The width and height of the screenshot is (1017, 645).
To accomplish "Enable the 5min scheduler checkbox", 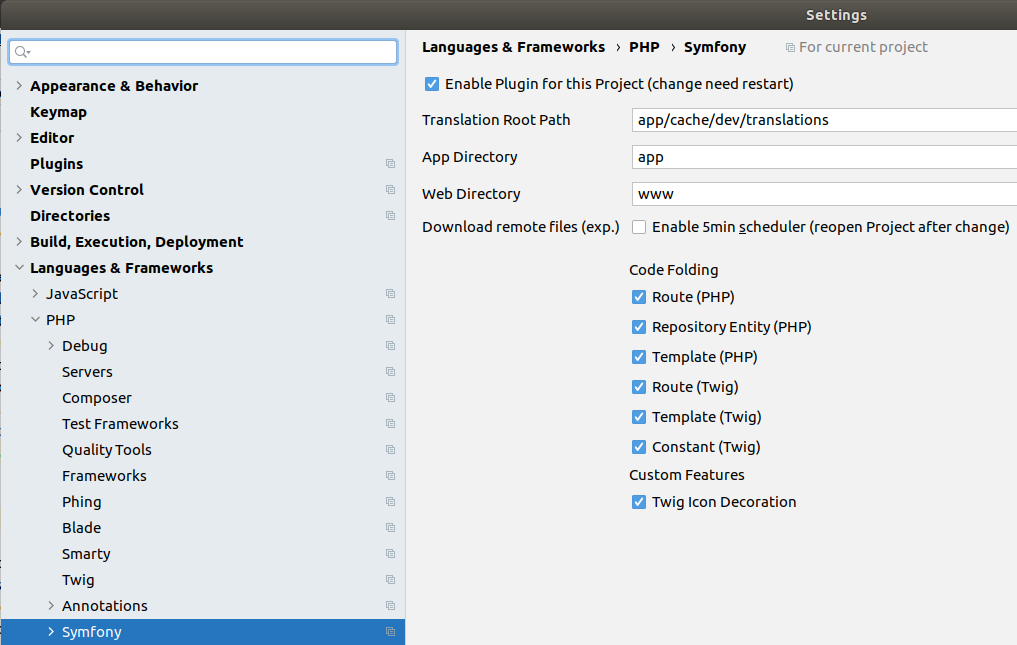I will (x=639, y=227).
